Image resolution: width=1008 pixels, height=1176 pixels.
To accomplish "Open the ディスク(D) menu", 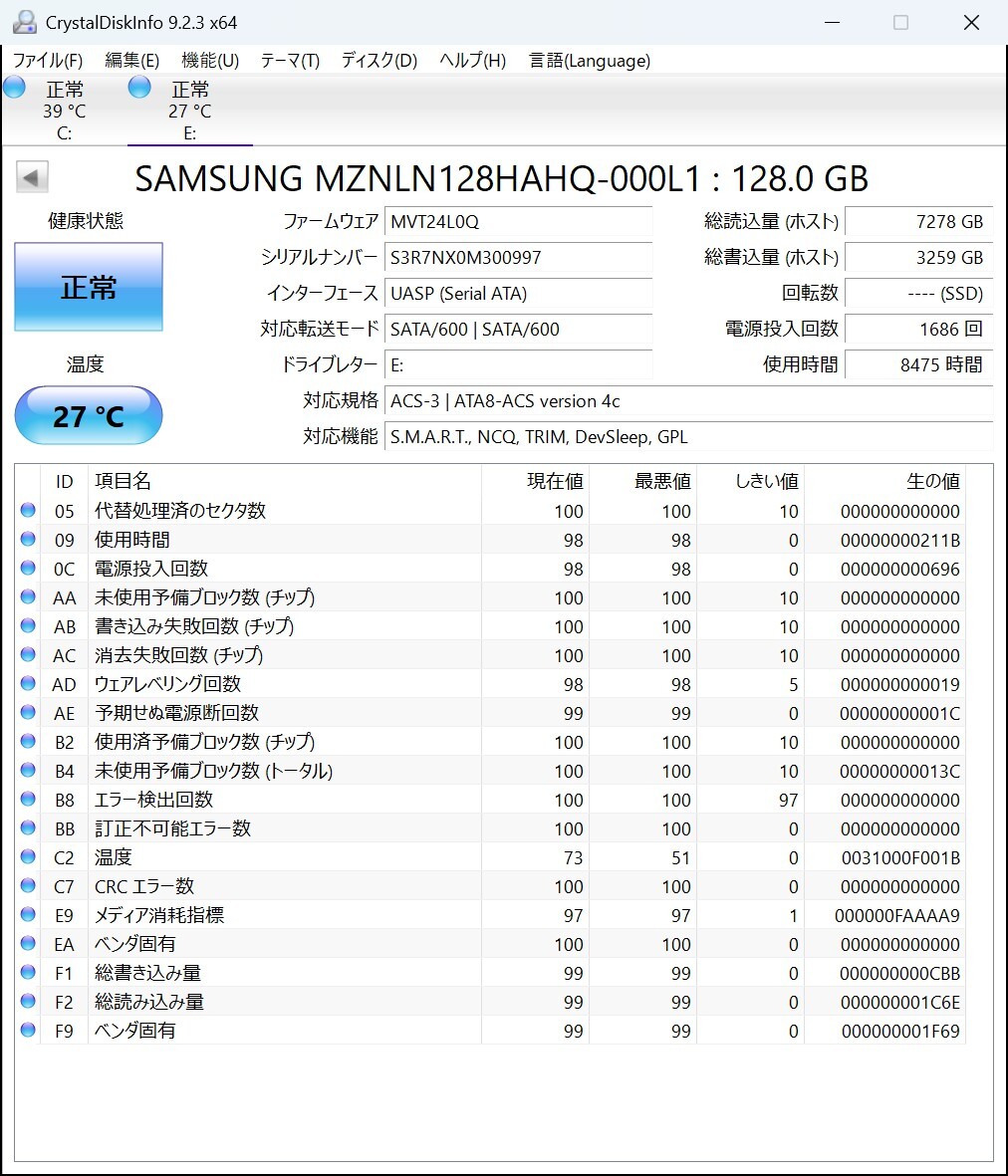I will pos(378,61).
